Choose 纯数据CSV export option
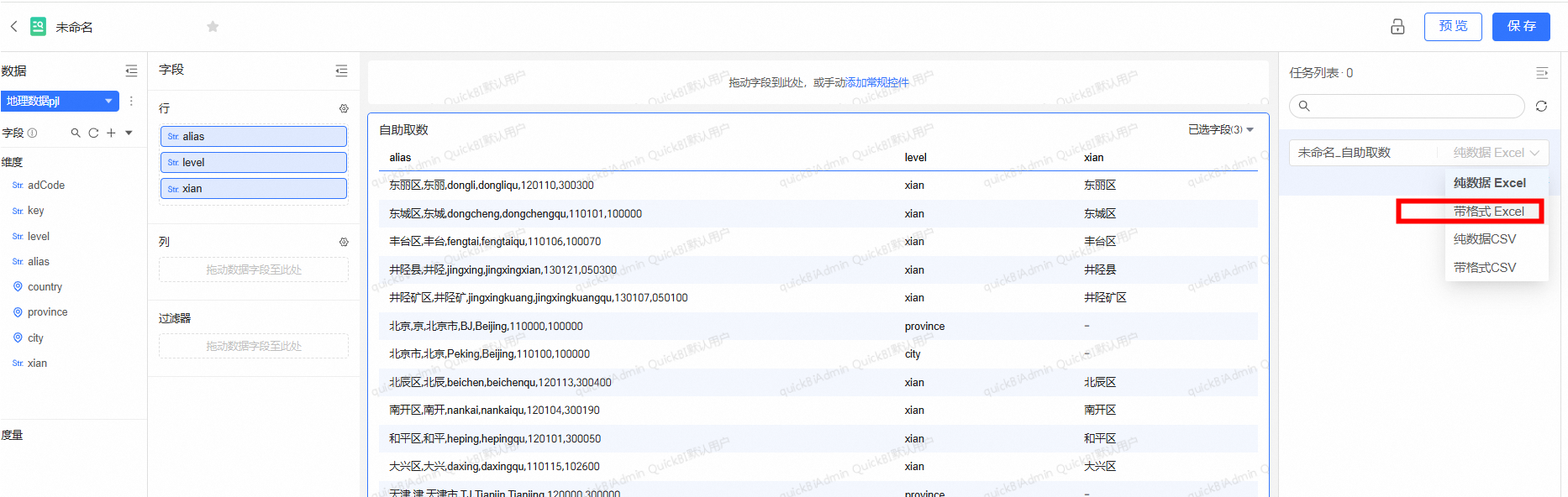This screenshot has height=497, width=1568. 1485,239
